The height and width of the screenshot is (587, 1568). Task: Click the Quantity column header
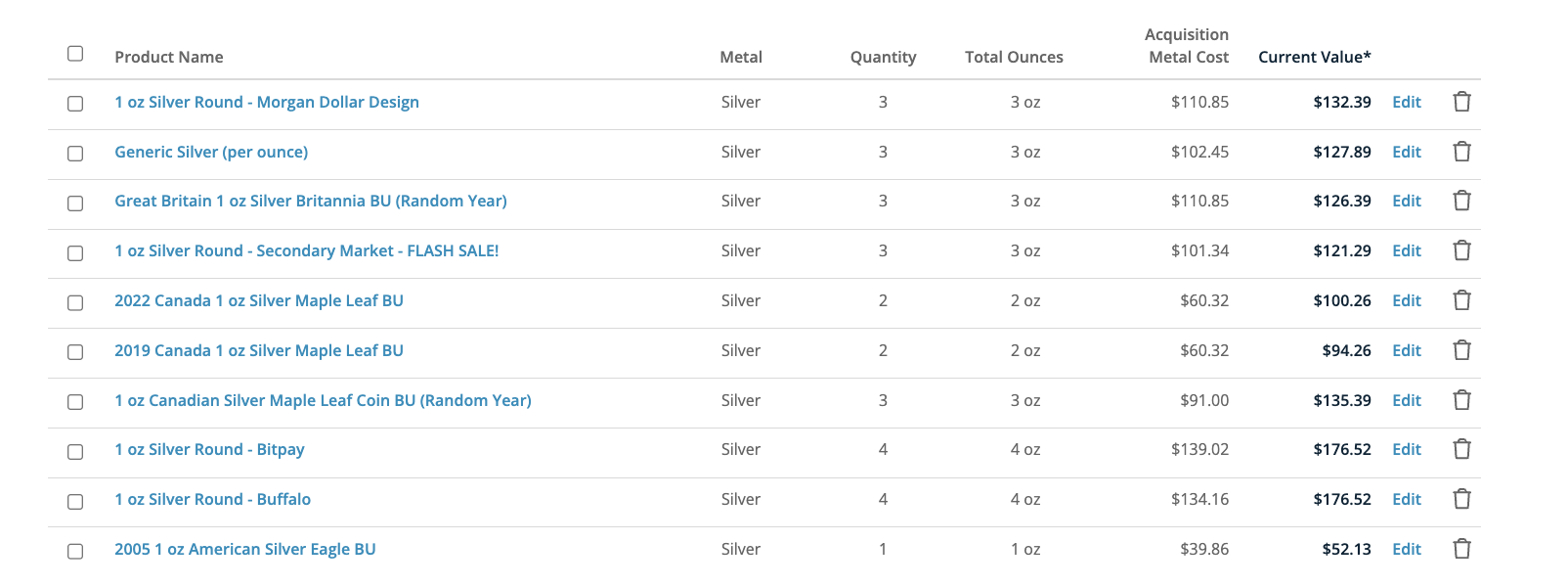pos(883,57)
